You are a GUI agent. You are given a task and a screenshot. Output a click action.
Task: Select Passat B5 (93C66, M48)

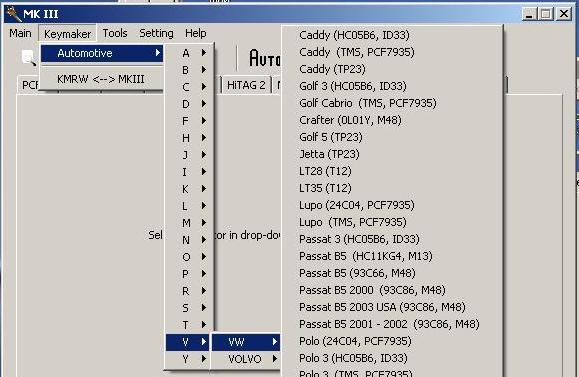click(392, 273)
